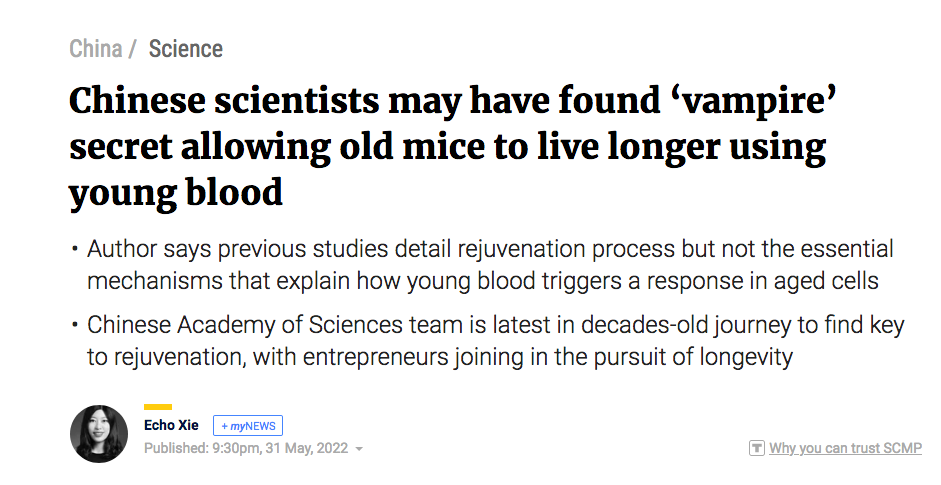The height and width of the screenshot is (485, 941).
Task: Click the plus sign in the myNEWS button
Action: tap(225, 426)
